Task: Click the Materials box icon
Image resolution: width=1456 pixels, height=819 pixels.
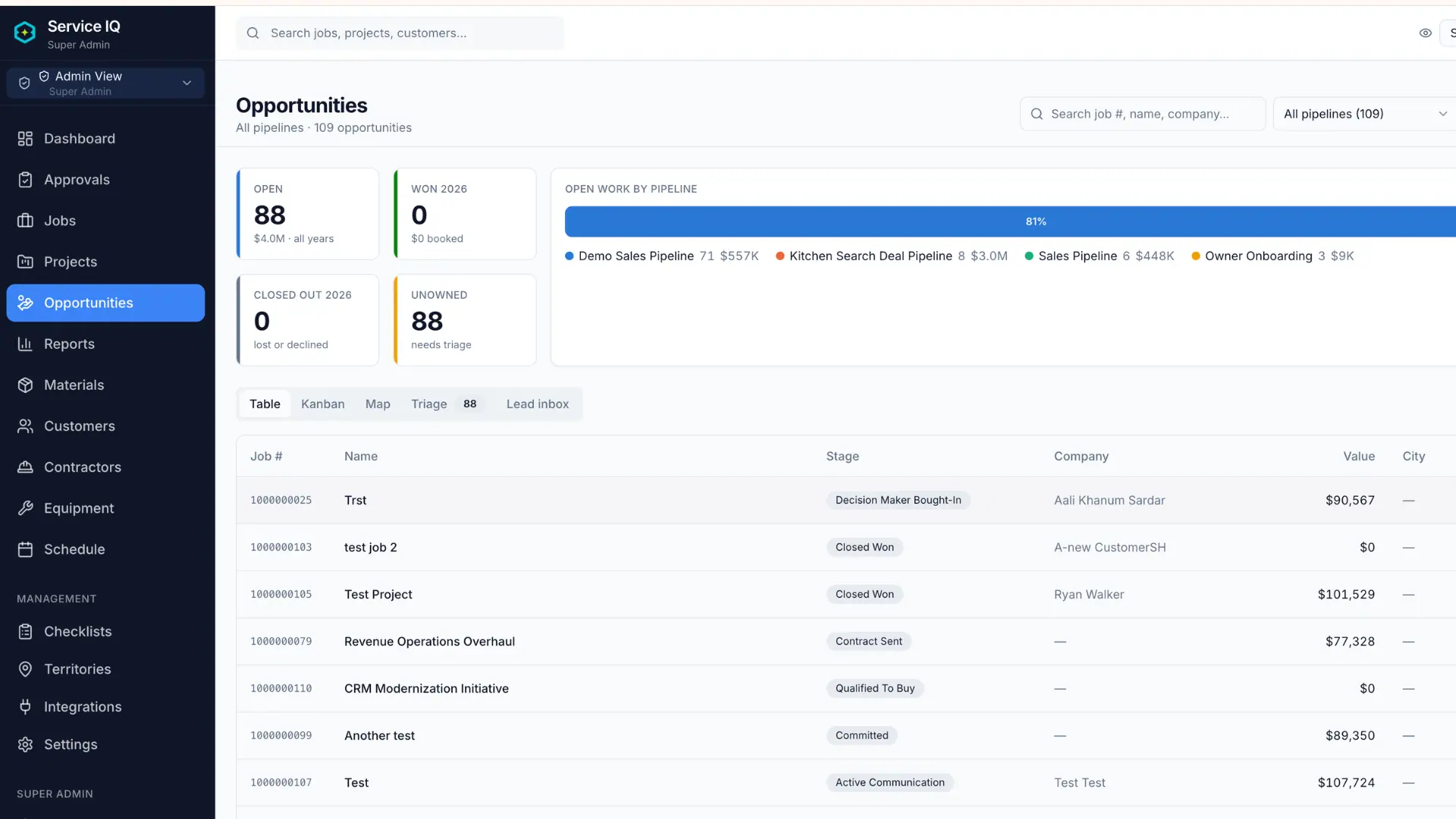Action: coord(25,385)
